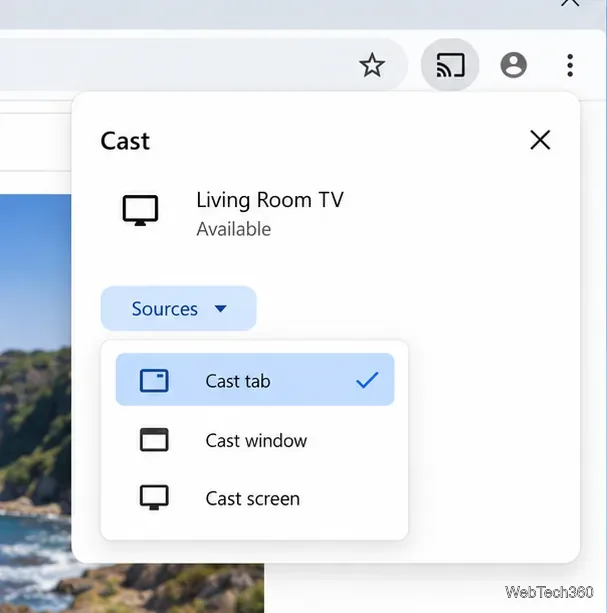607x613 pixels.
Task: Open the profile avatar menu
Action: pos(513,65)
